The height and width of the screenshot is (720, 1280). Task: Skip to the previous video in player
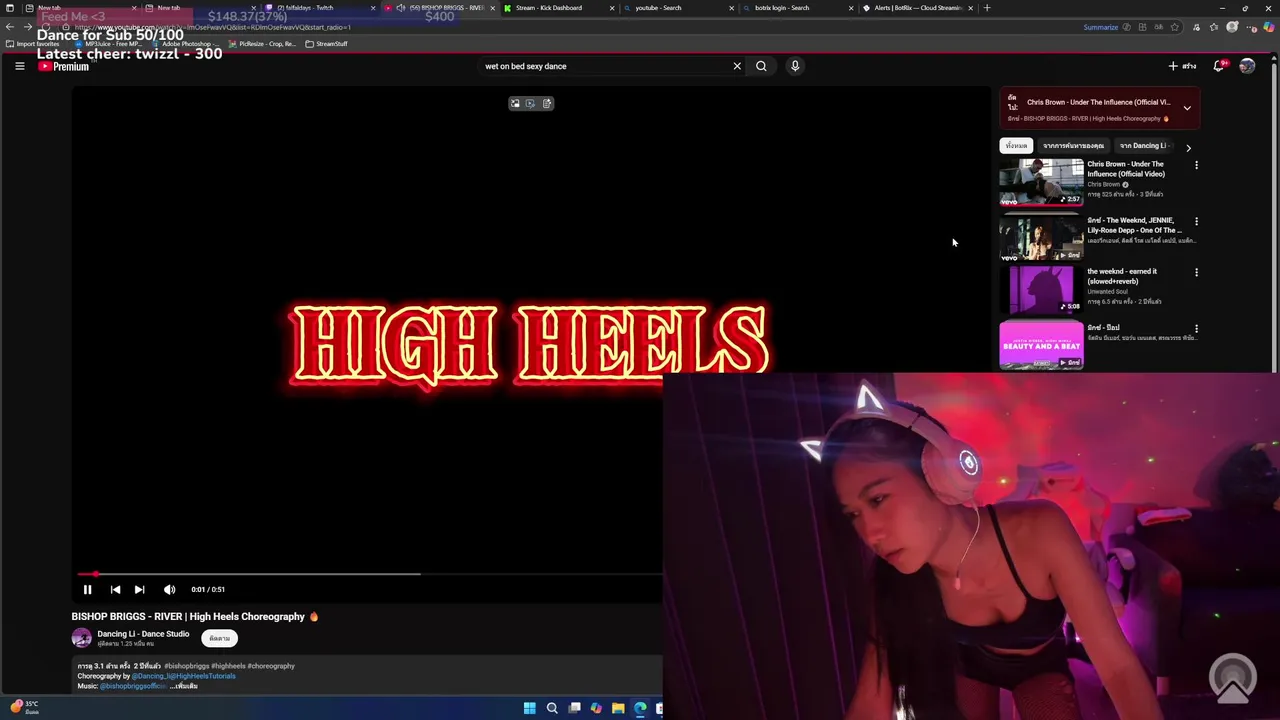[x=115, y=589]
